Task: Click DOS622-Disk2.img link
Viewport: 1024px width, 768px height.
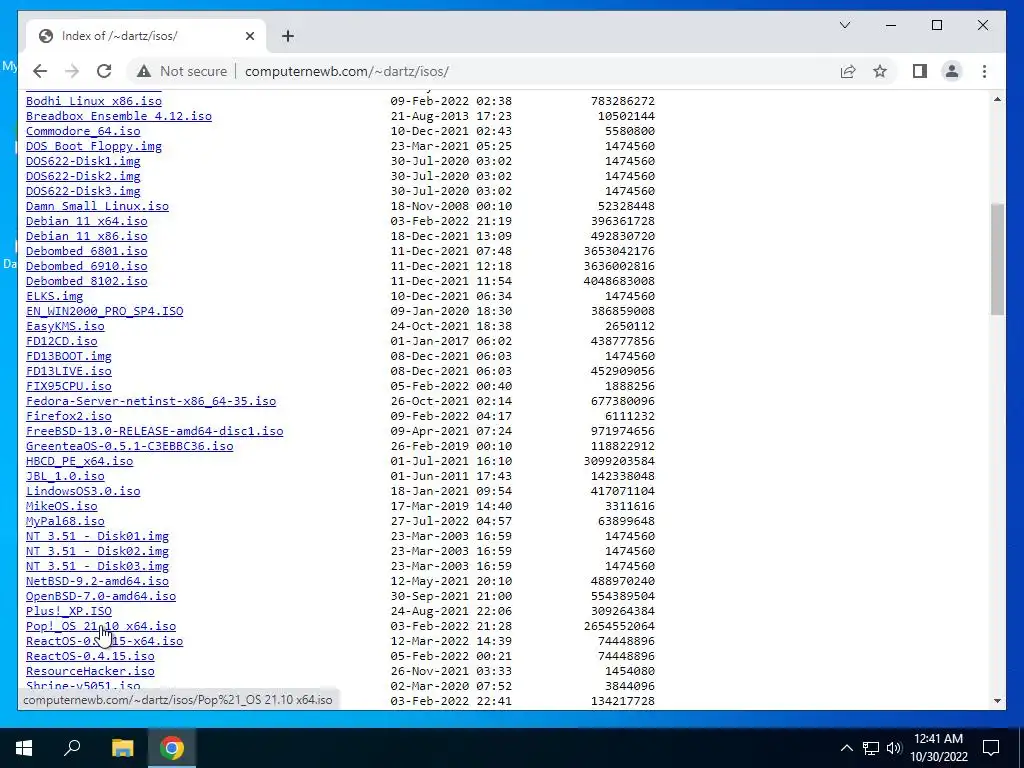Action: pyautogui.click(x=83, y=176)
